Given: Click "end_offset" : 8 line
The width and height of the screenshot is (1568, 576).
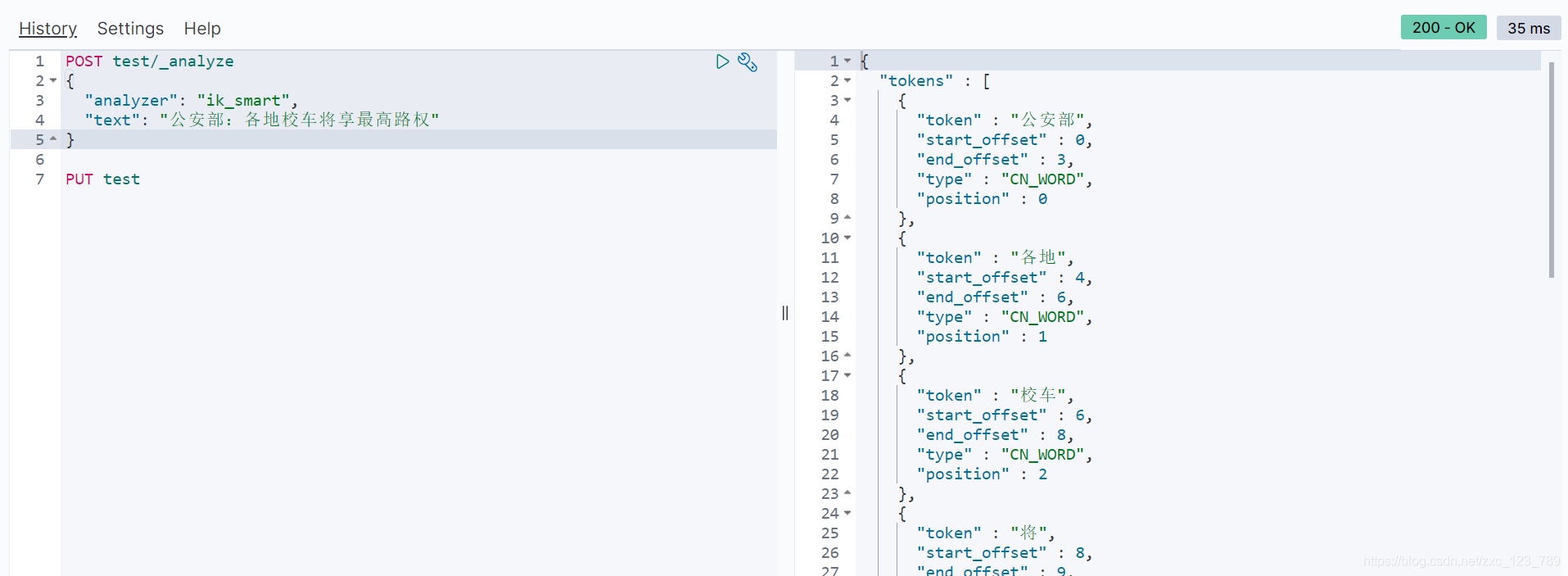Looking at the screenshot, I should click(995, 435).
